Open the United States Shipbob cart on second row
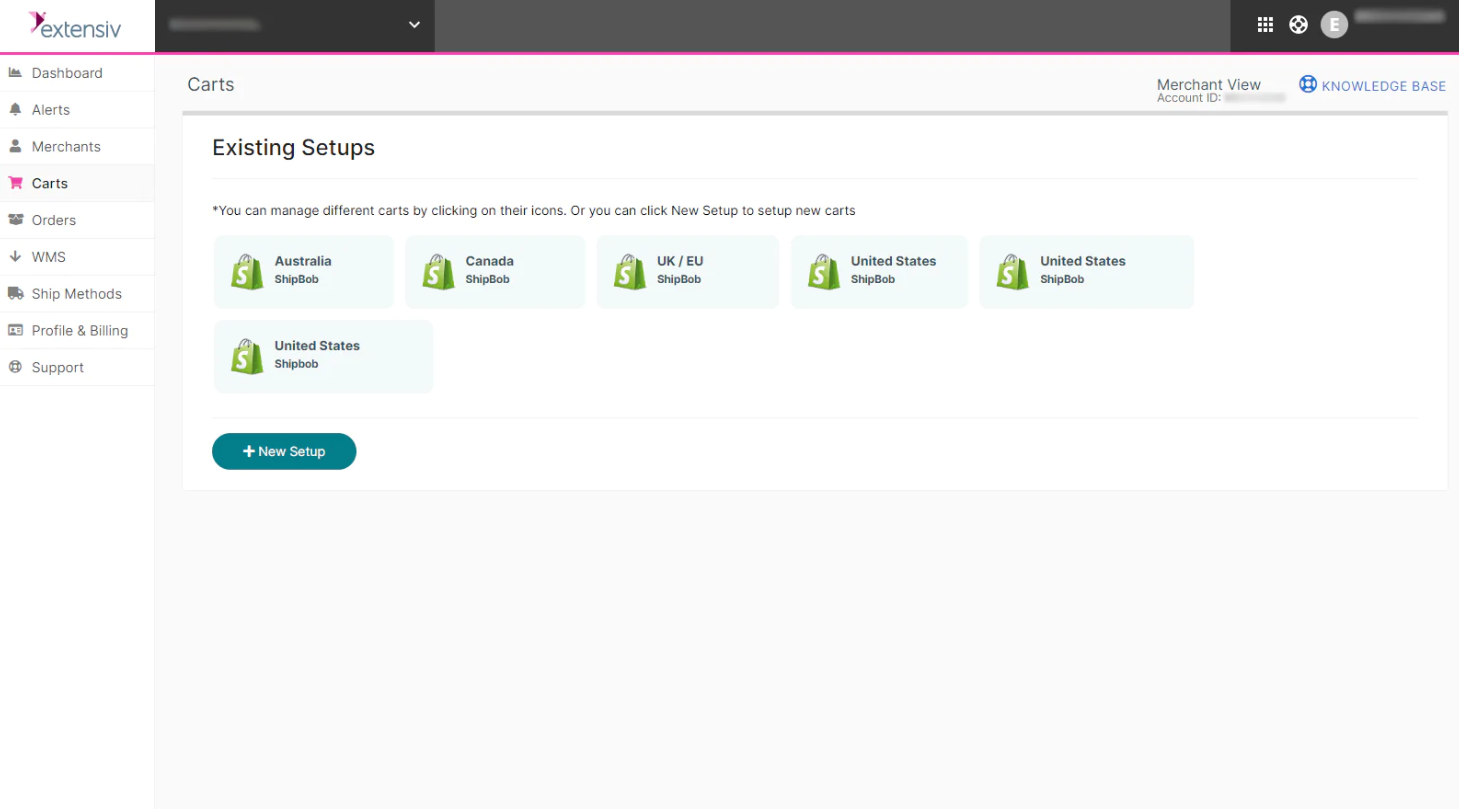The width and height of the screenshot is (1459, 809). pos(322,356)
